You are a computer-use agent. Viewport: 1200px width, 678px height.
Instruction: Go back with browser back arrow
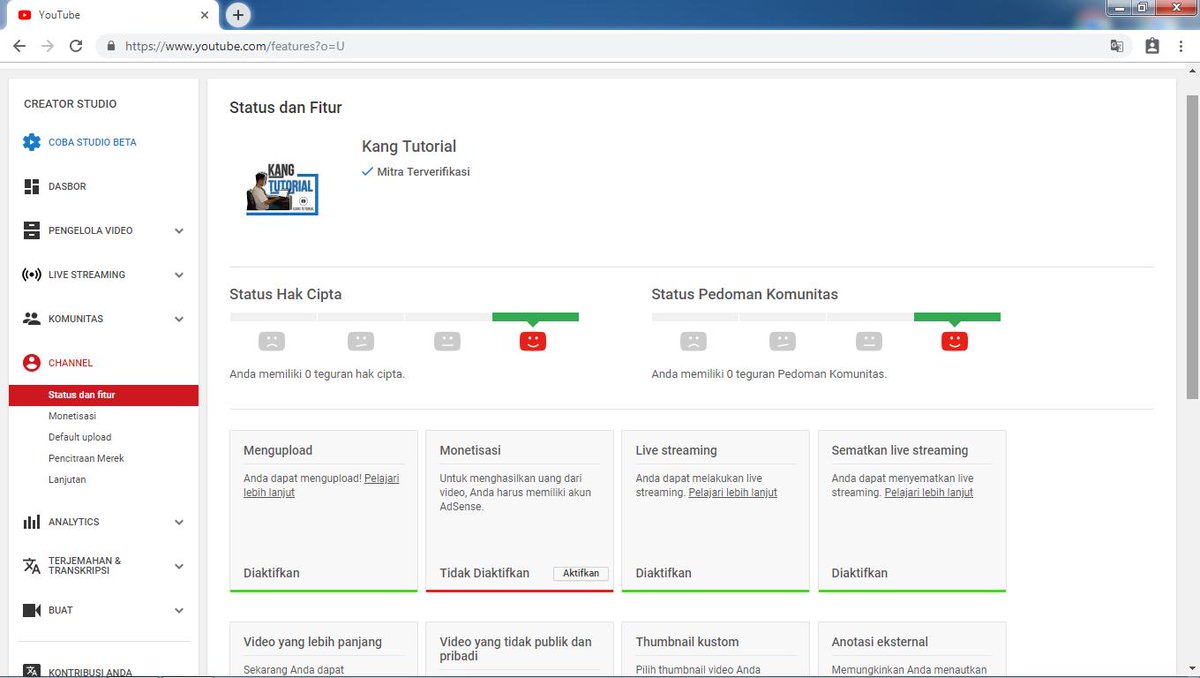click(x=19, y=46)
